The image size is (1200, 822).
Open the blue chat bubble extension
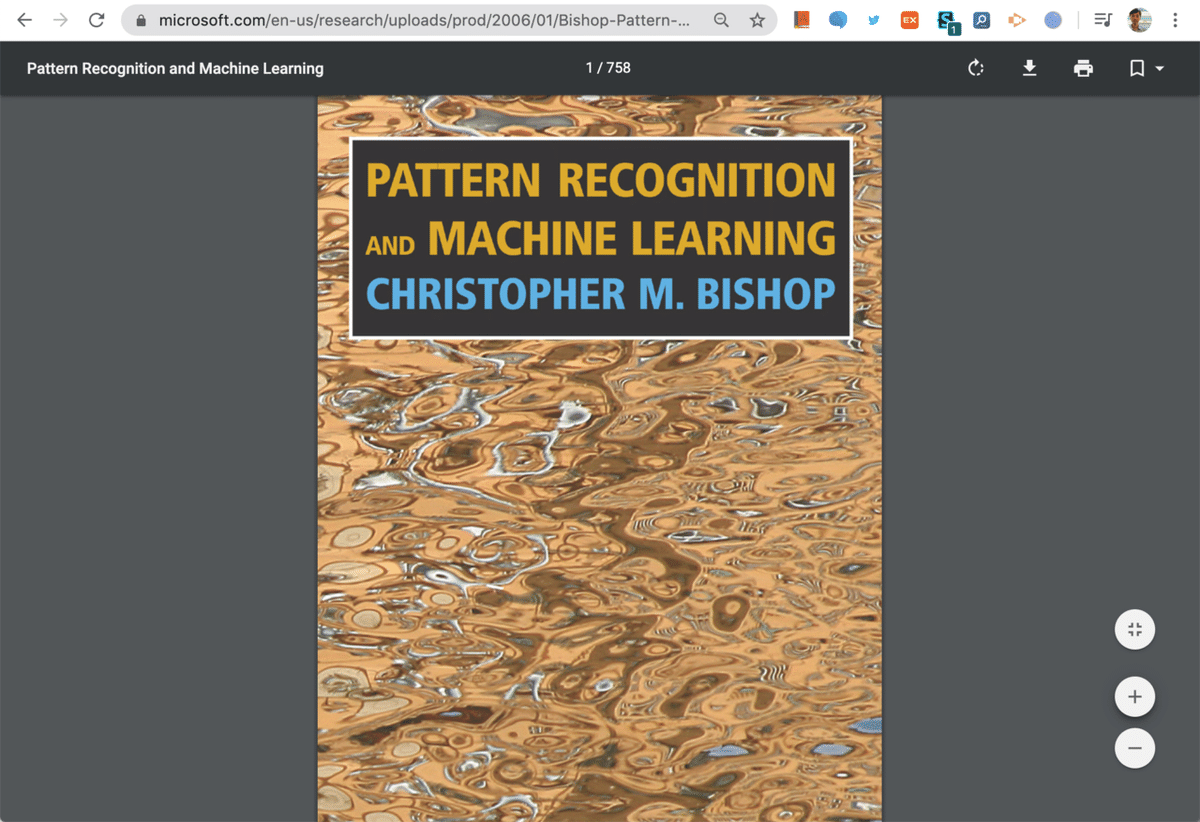point(837,20)
